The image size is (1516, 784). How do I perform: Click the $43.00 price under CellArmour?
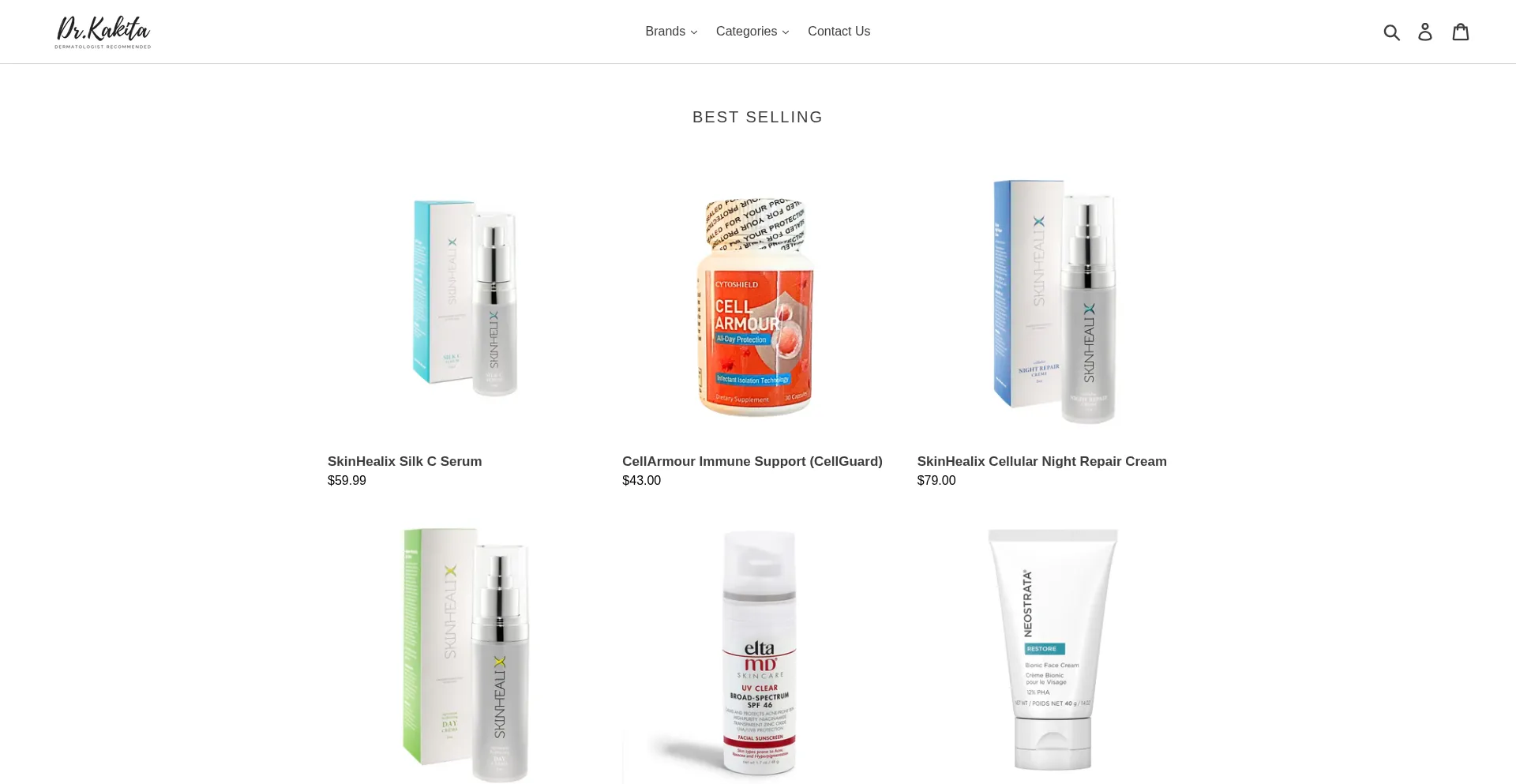pyautogui.click(x=641, y=481)
